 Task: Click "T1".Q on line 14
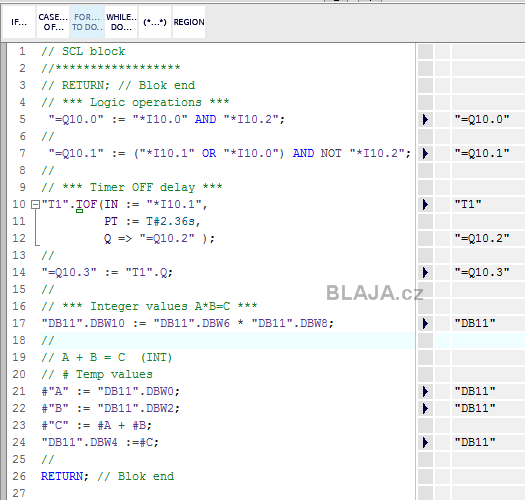146,272
